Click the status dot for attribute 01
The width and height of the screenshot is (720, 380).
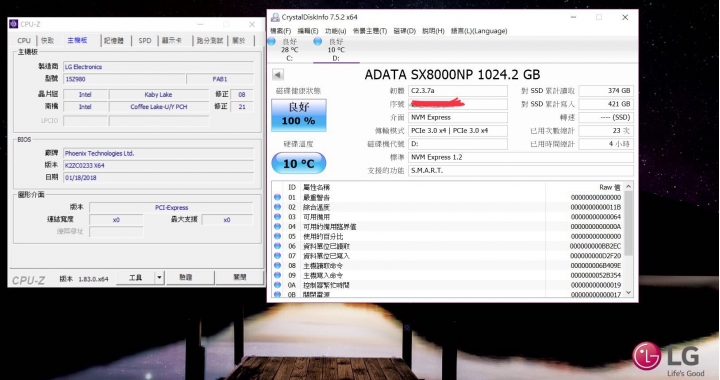point(277,197)
